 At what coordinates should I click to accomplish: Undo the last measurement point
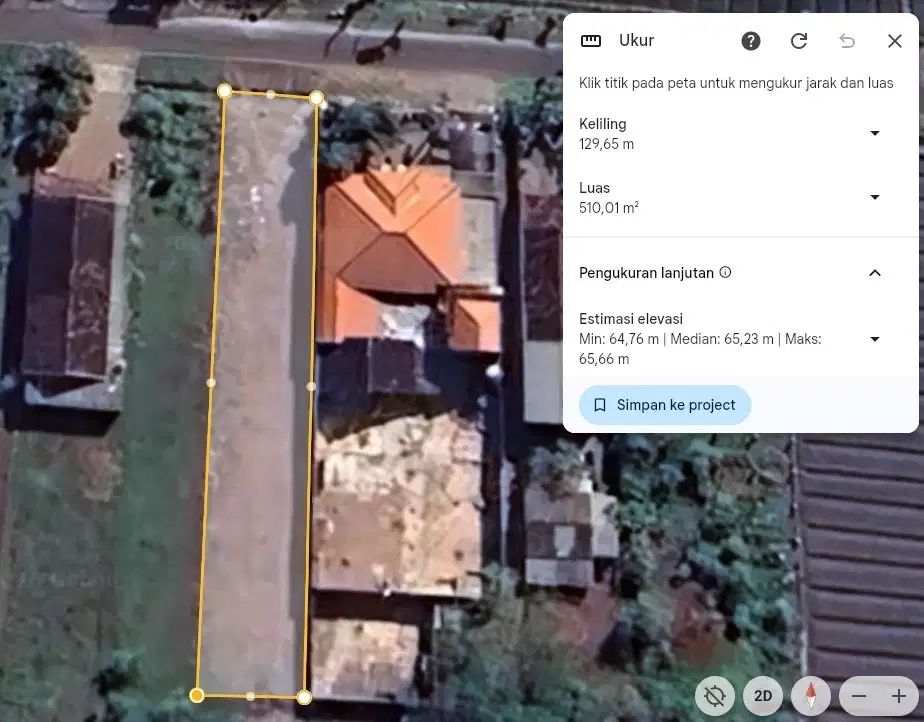[847, 41]
